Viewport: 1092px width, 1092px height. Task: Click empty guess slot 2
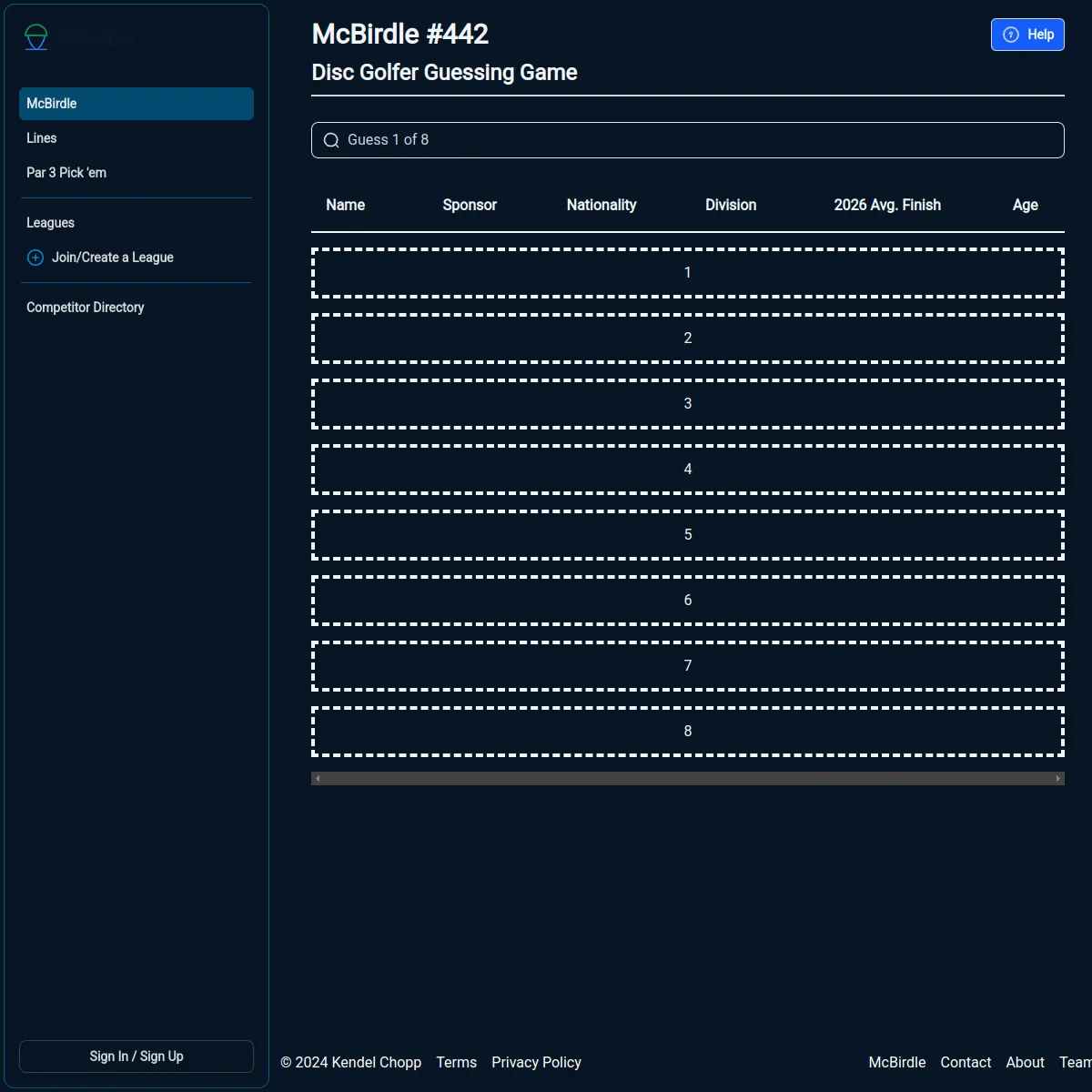(x=688, y=339)
